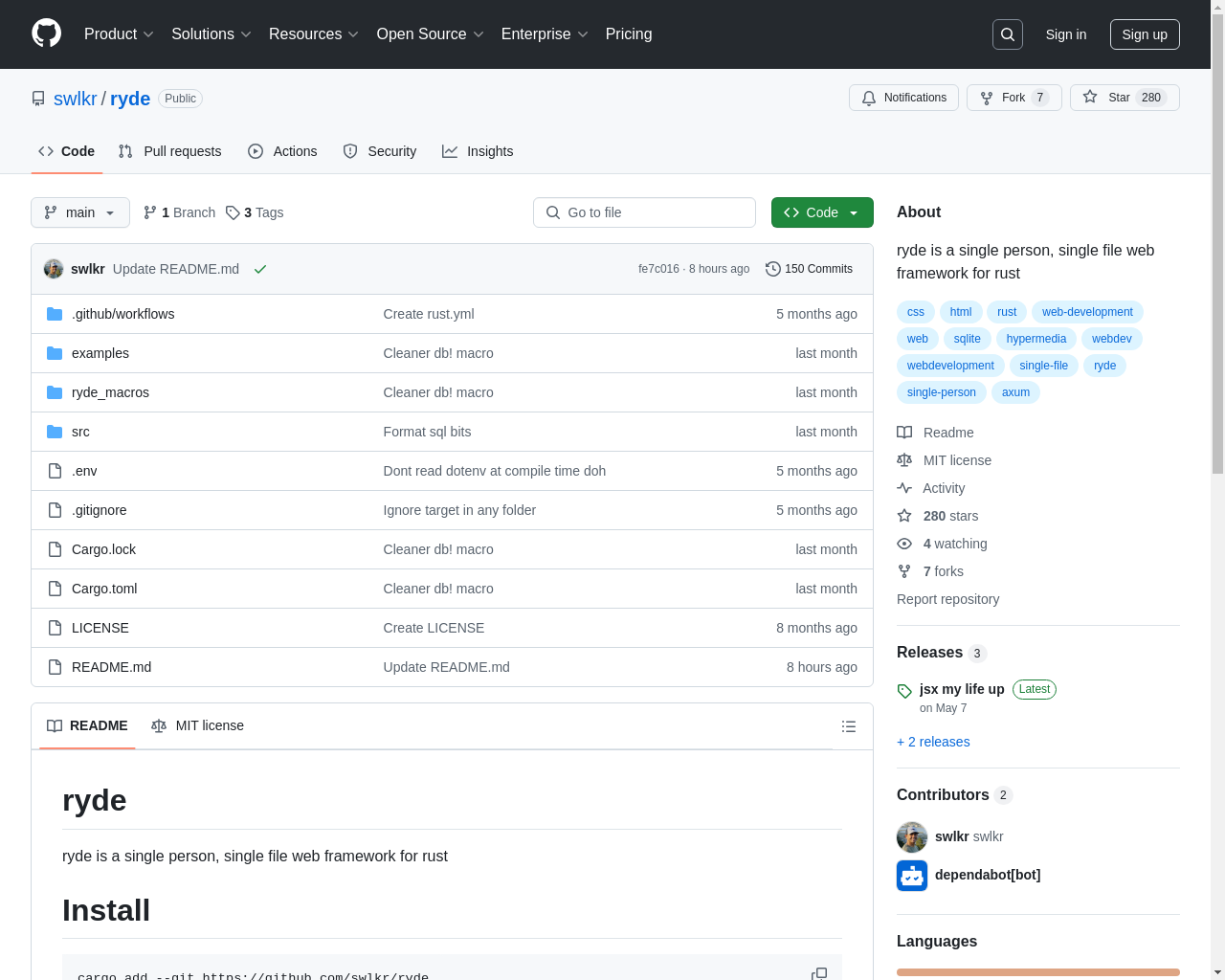Image resolution: width=1225 pixels, height=980 pixels.
Task: Open 150 Commits history
Action: (x=809, y=269)
